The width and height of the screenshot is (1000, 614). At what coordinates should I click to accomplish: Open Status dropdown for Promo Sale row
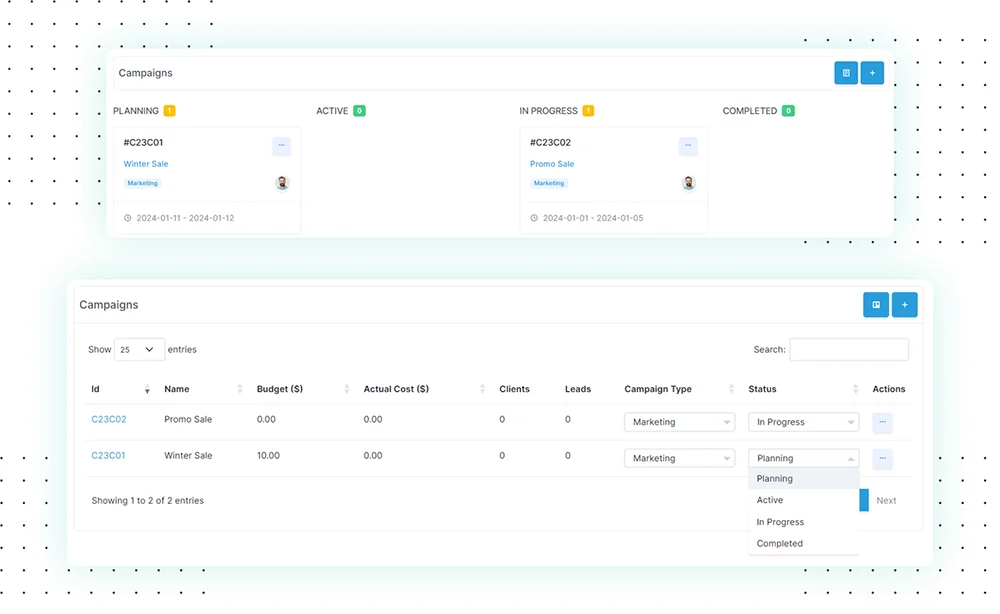tap(803, 422)
